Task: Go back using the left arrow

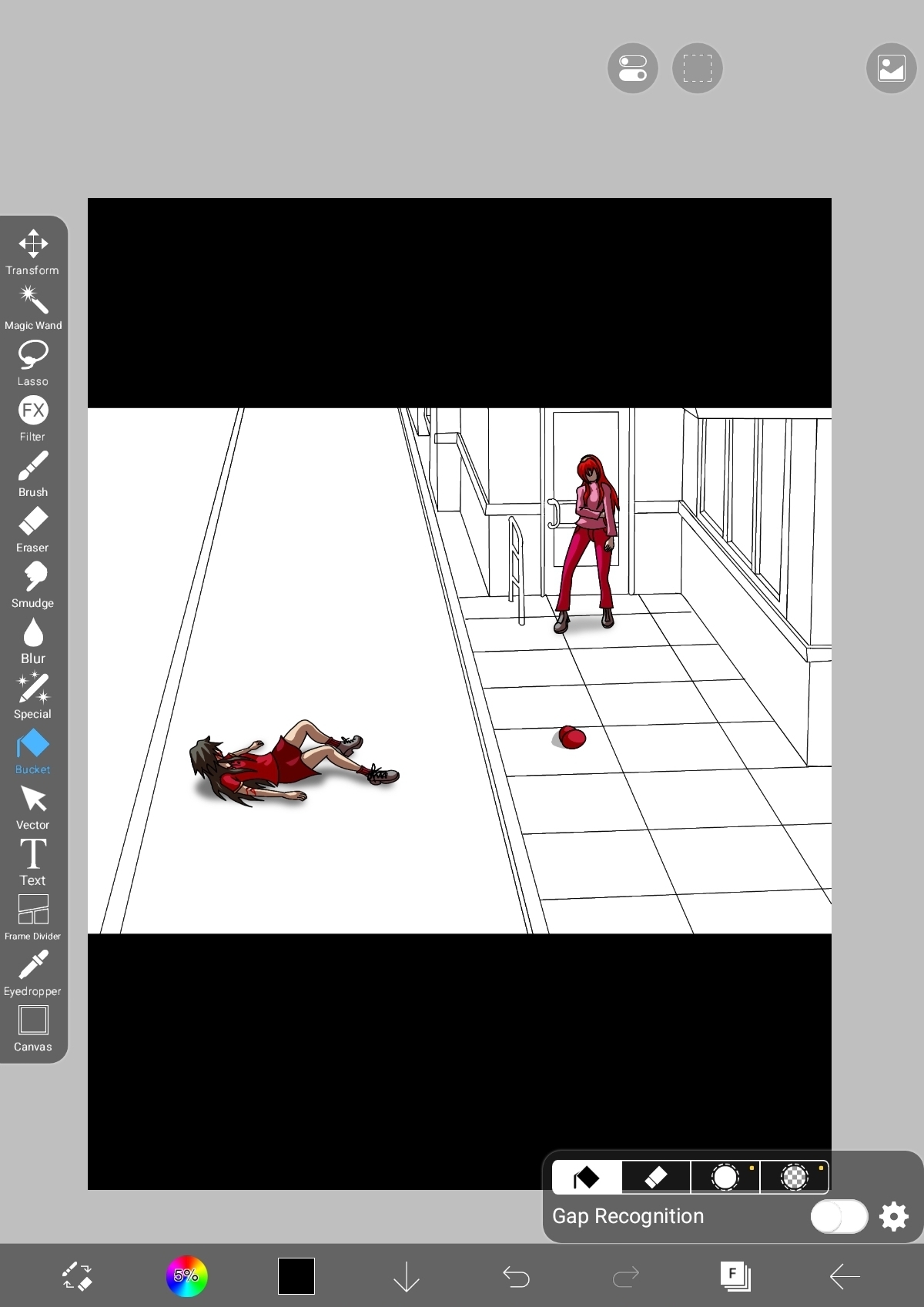Action: (845, 1276)
